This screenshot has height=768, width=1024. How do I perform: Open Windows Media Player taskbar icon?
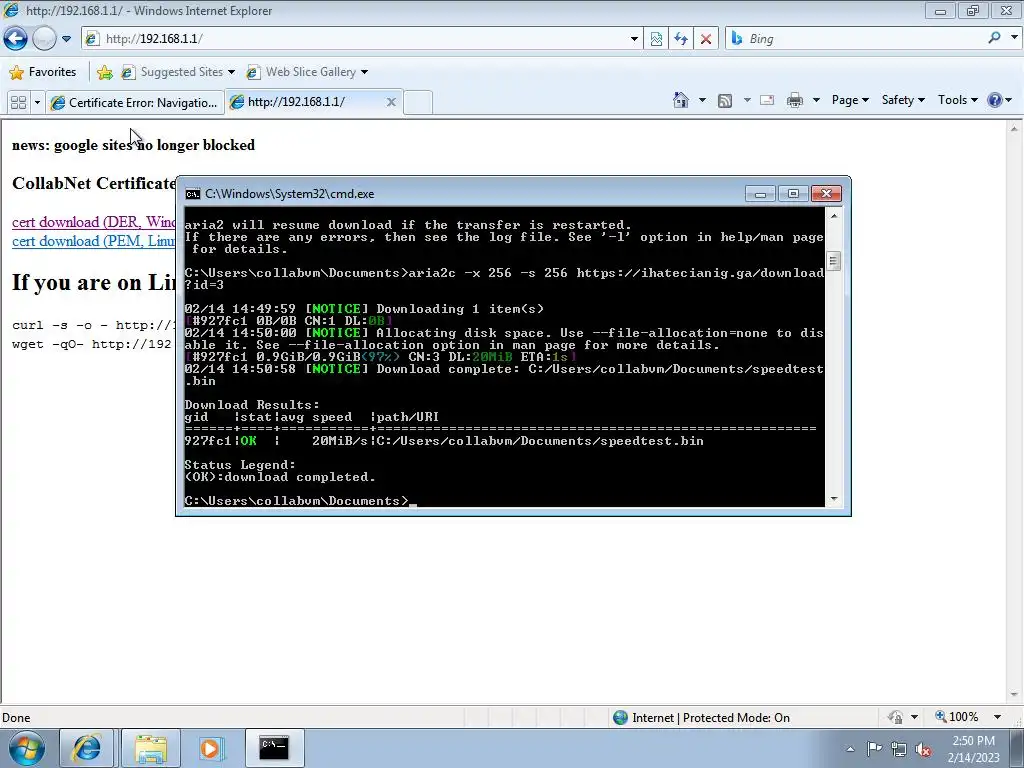point(210,748)
